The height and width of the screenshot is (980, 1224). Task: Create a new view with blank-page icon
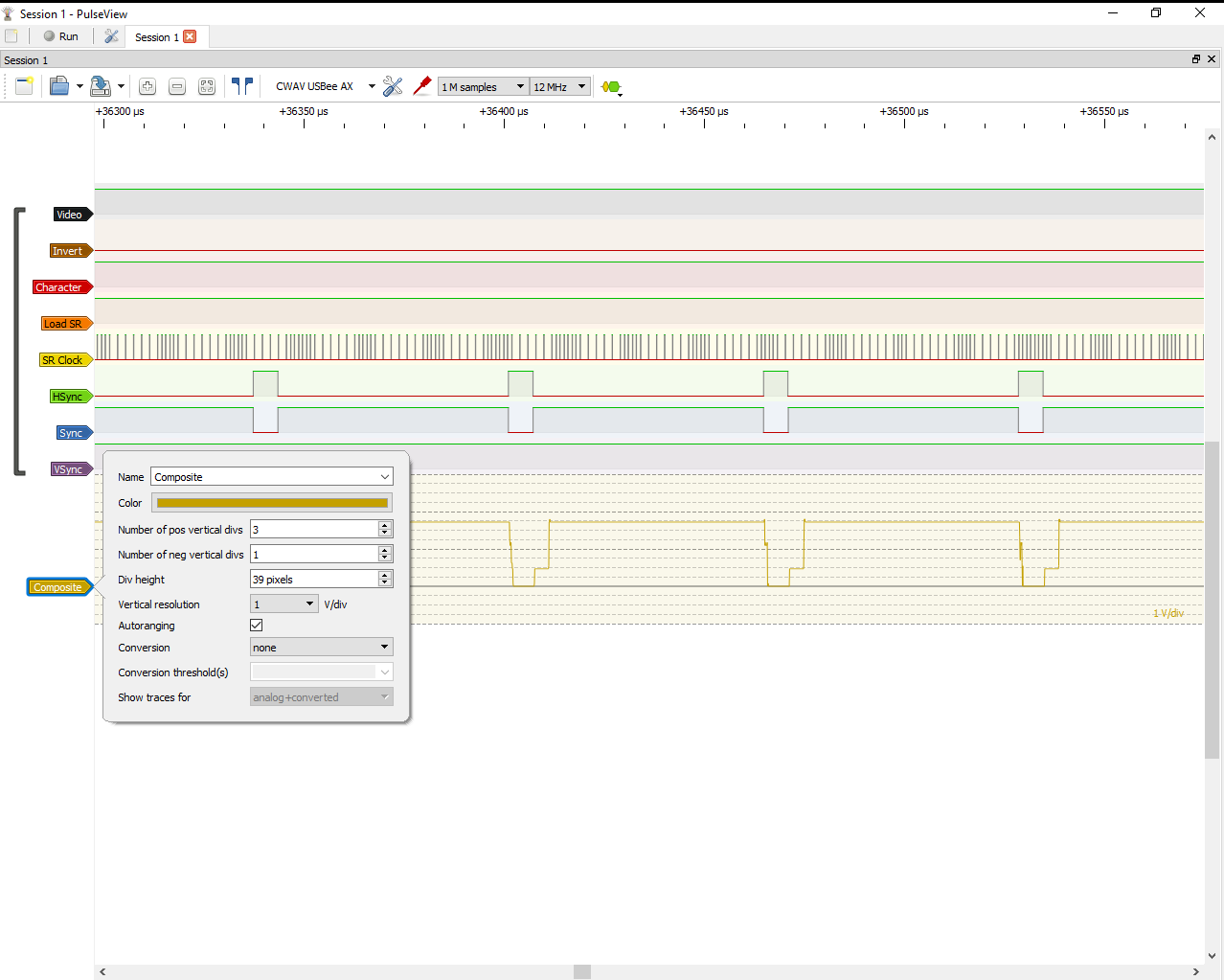coord(23,86)
